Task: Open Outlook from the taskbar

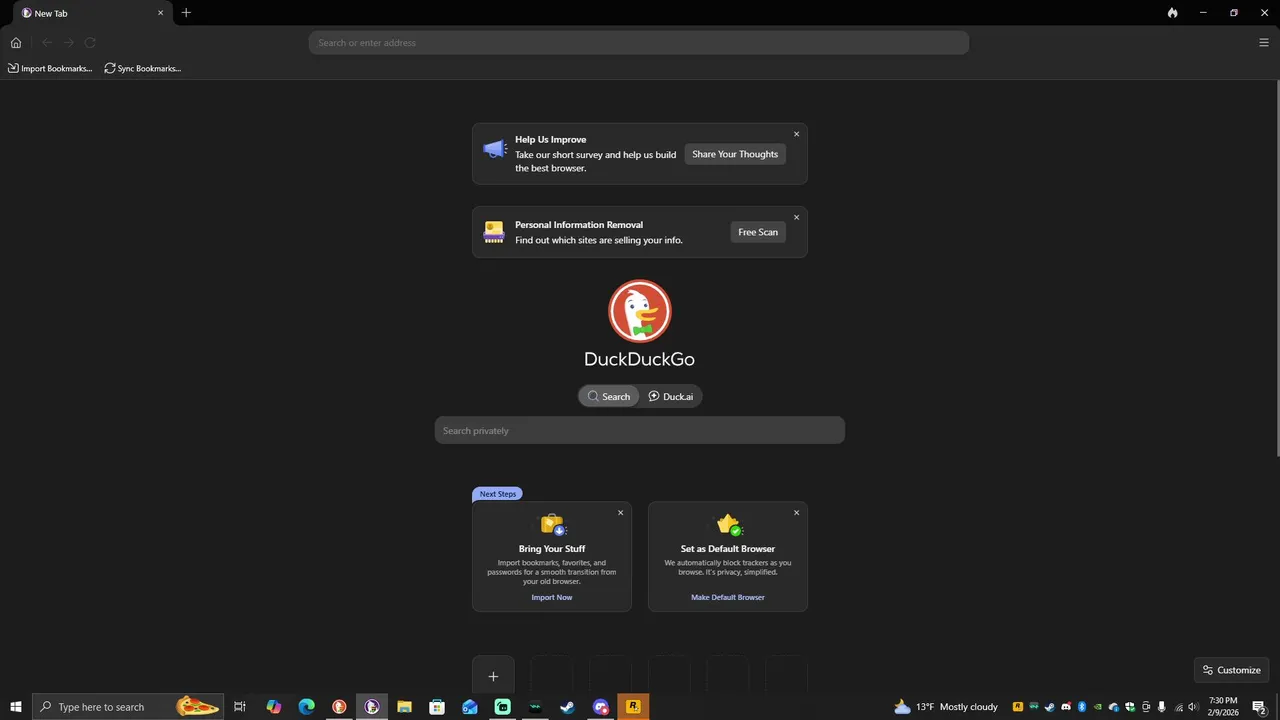Action: [x=470, y=707]
